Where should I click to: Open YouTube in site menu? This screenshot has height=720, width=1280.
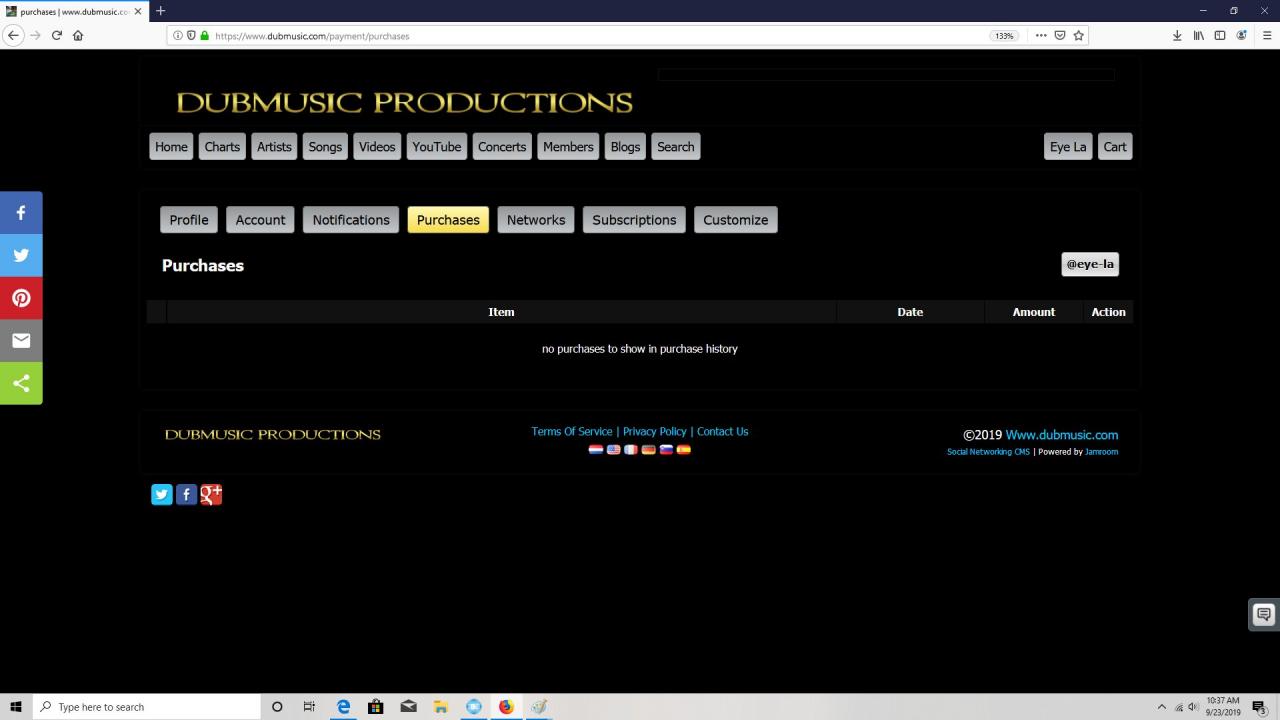tap(437, 147)
